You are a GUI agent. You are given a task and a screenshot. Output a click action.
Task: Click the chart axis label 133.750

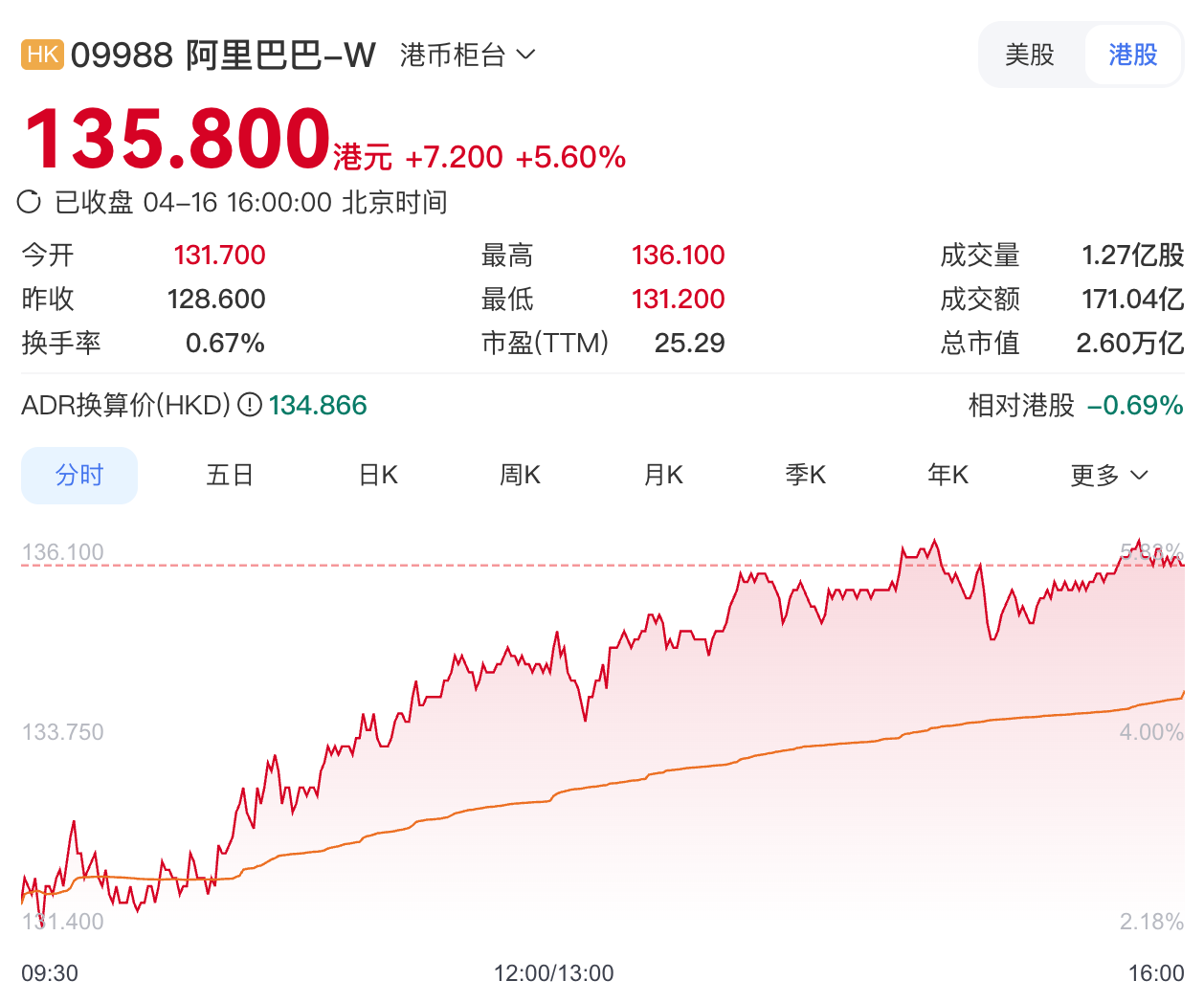point(62,732)
